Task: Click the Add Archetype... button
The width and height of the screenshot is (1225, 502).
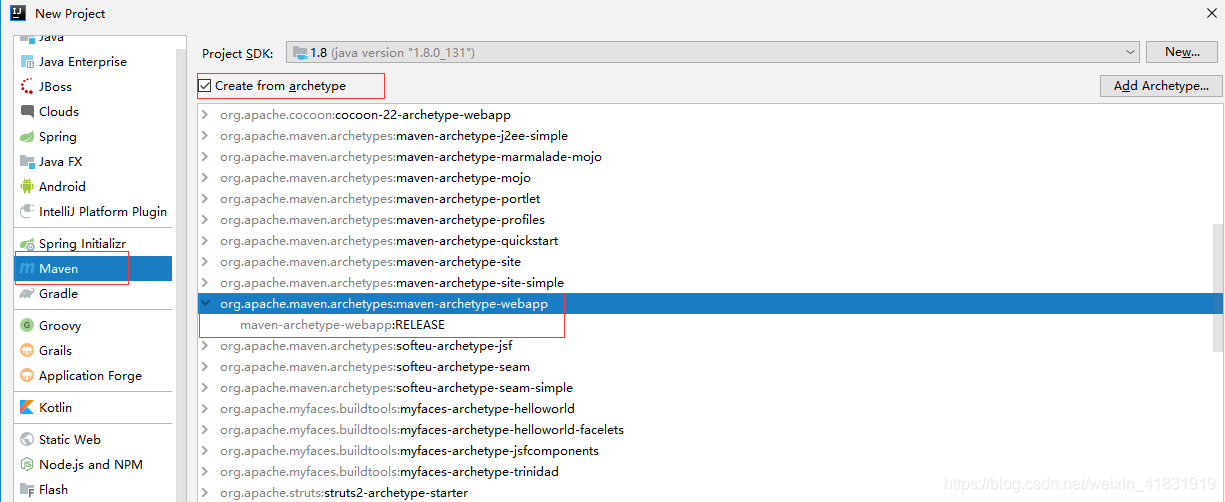Action: coord(1161,86)
